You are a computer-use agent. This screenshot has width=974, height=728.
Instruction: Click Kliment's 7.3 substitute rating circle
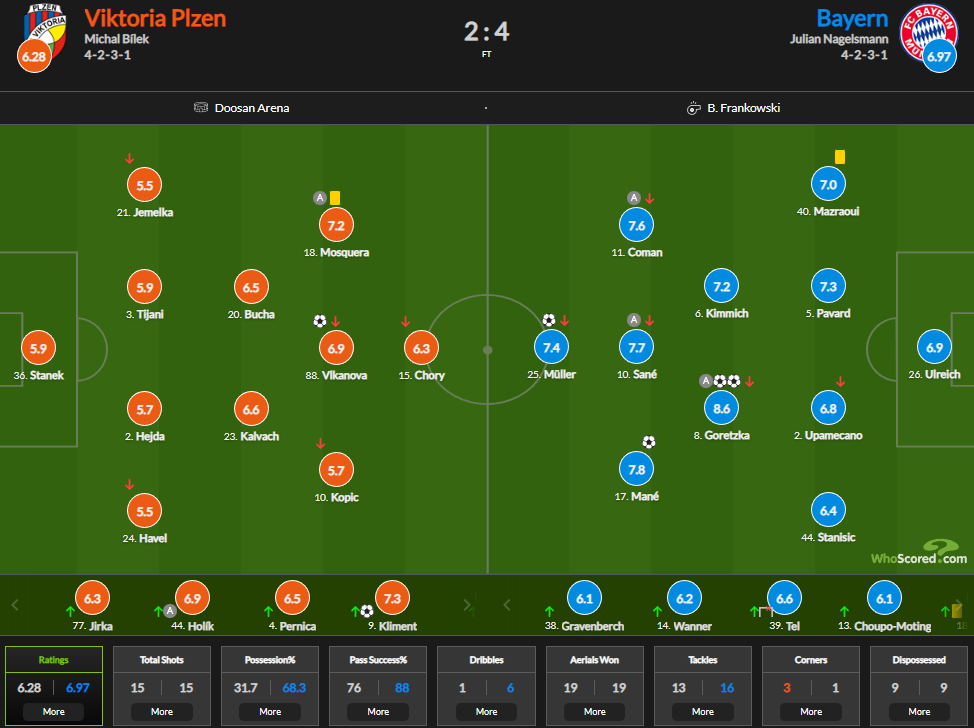click(x=392, y=598)
